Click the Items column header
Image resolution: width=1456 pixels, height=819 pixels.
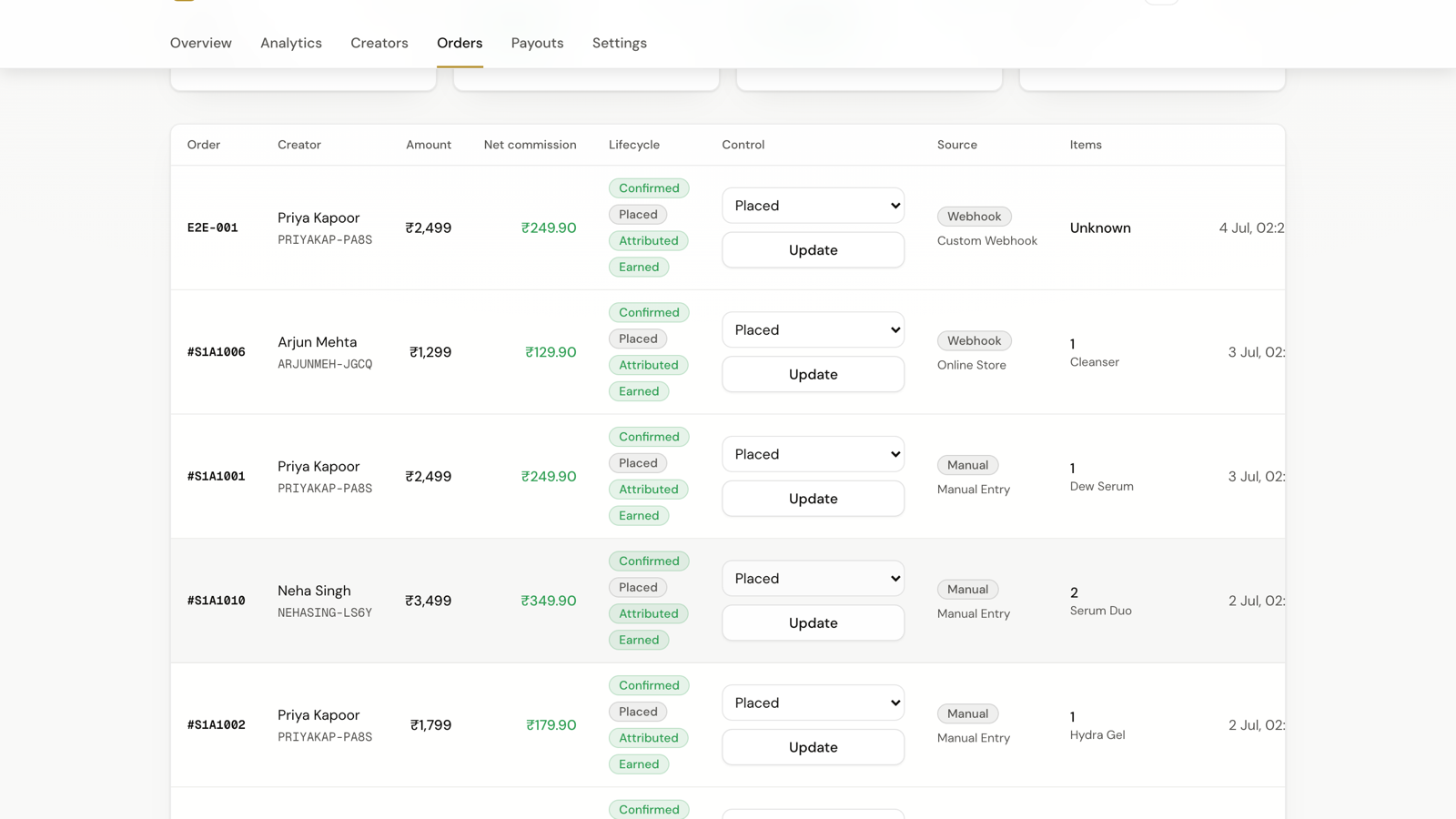pos(1086,145)
